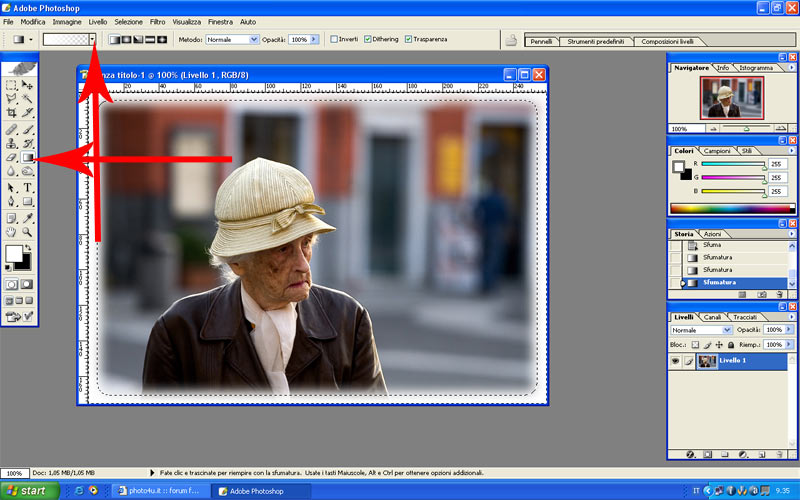This screenshot has width=800, height=500.
Task: Uncheck the Trasparenza option
Action: pos(408,39)
